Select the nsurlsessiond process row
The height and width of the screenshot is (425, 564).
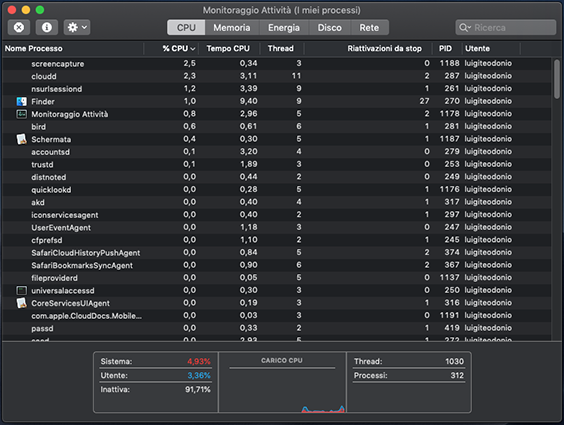277,89
